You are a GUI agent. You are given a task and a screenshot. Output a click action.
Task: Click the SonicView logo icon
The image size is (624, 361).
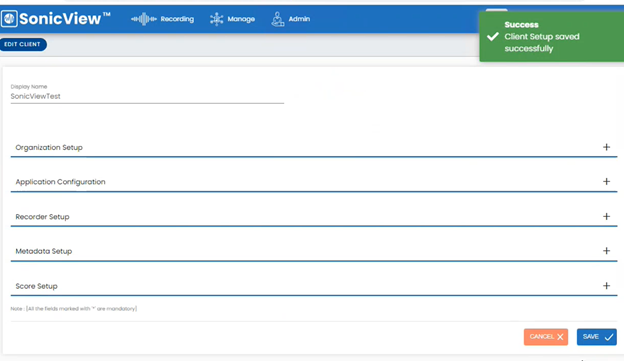tap(9, 19)
